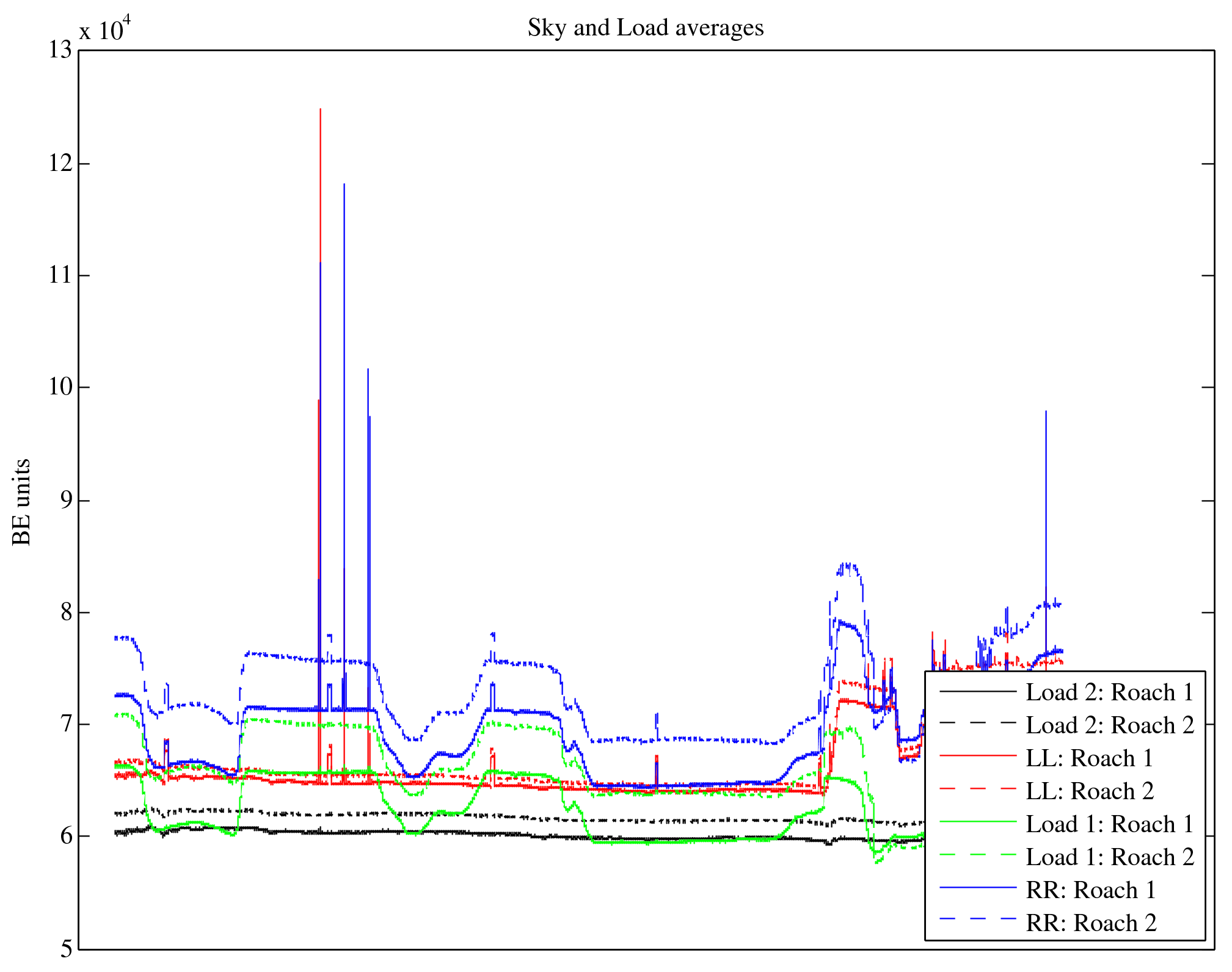Click the solid black line swatch in legend
1232x972 pixels.
click(977, 691)
